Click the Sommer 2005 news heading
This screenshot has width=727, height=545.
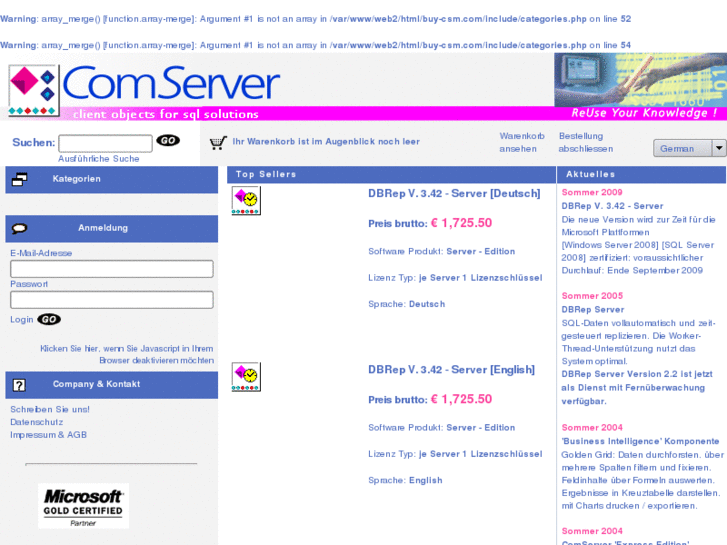pyautogui.click(x=592, y=296)
